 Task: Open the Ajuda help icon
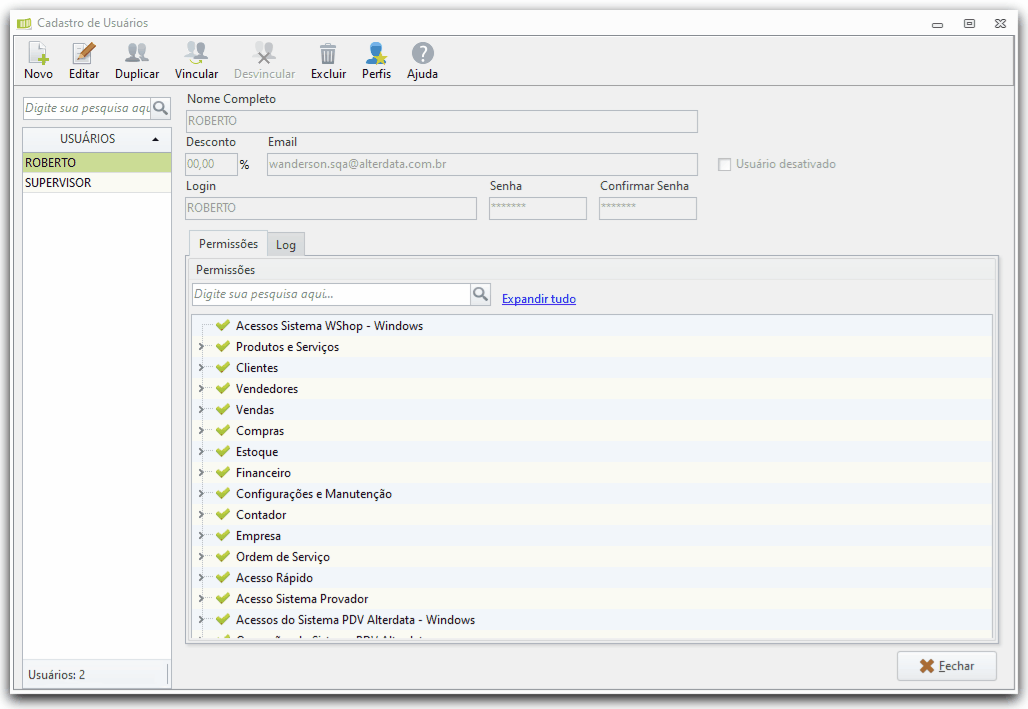[x=422, y=53]
